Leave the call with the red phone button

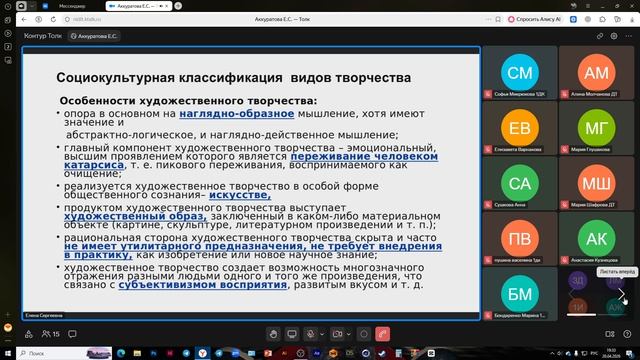pos(382,334)
